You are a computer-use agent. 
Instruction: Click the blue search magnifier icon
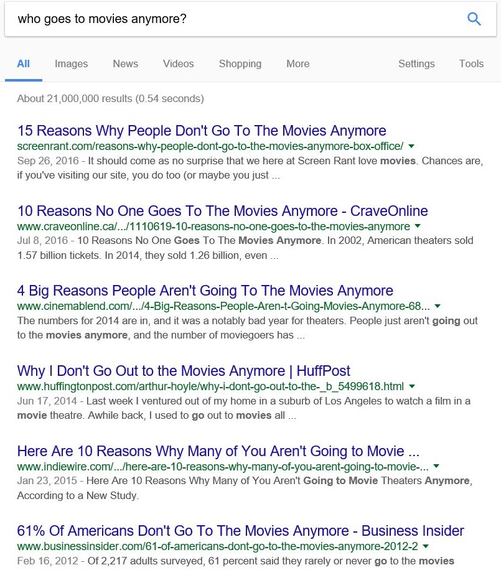[x=474, y=19]
